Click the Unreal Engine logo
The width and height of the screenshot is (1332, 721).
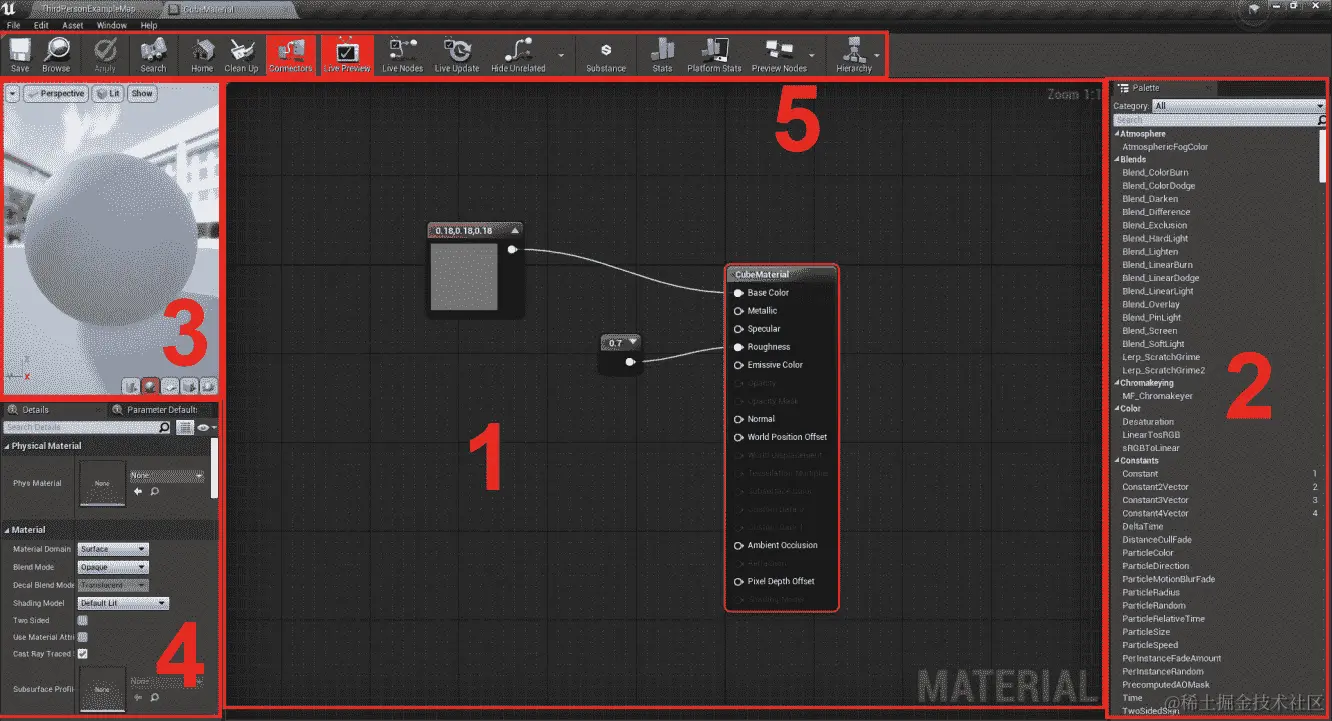(9, 9)
